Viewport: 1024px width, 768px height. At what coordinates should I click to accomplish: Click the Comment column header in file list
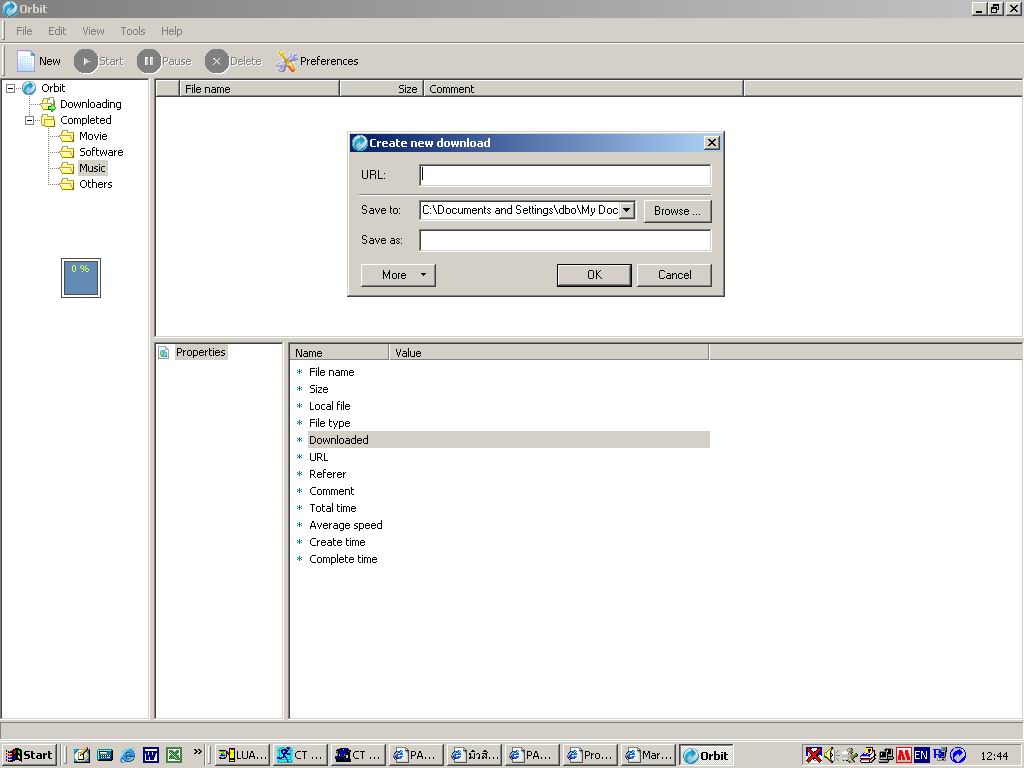point(583,89)
